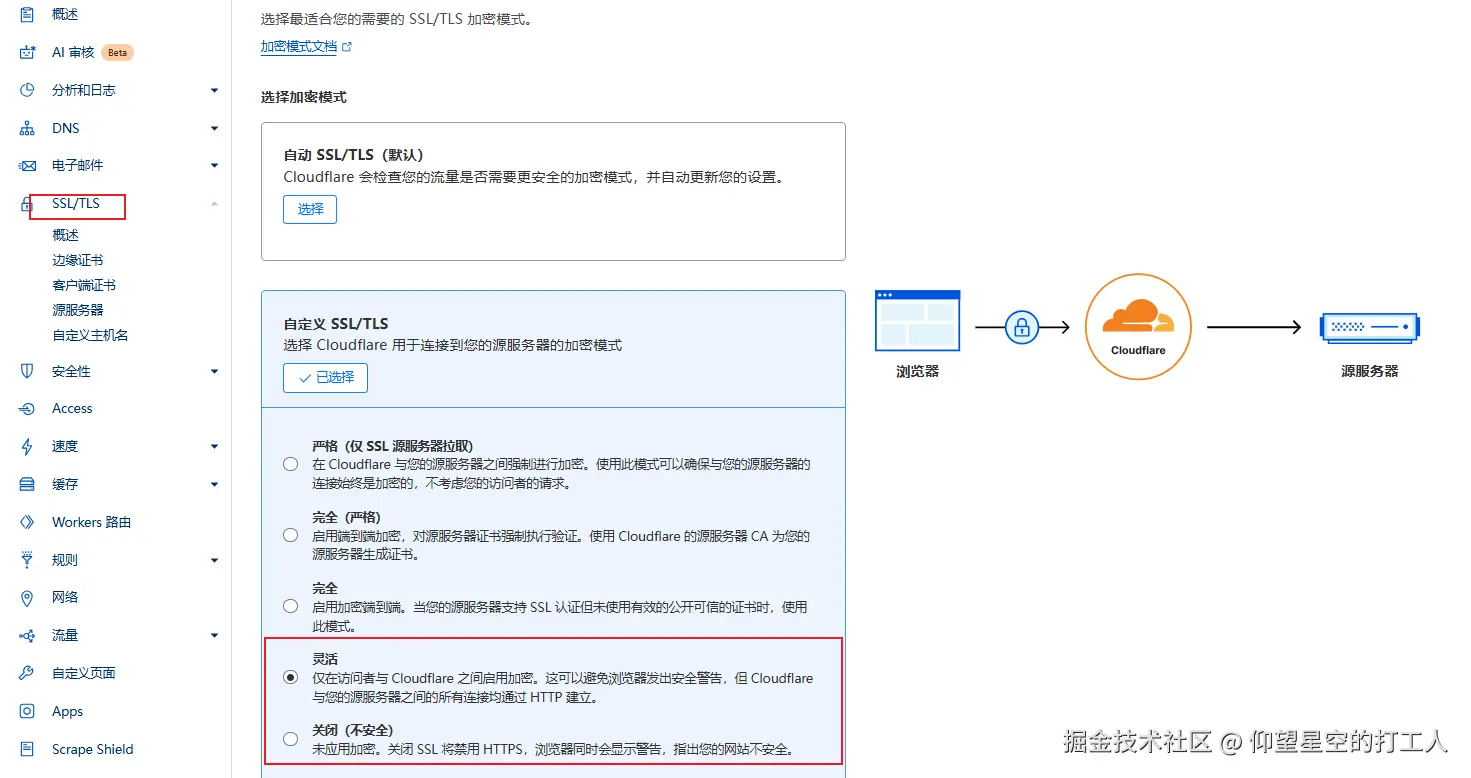Click the 规则 filter icon

28,560
